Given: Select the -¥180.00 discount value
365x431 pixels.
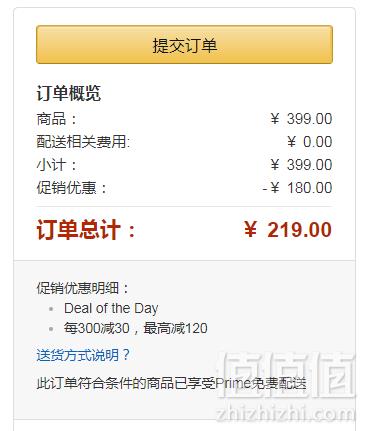Looking at the screenshot, I should tap(297, 188).
